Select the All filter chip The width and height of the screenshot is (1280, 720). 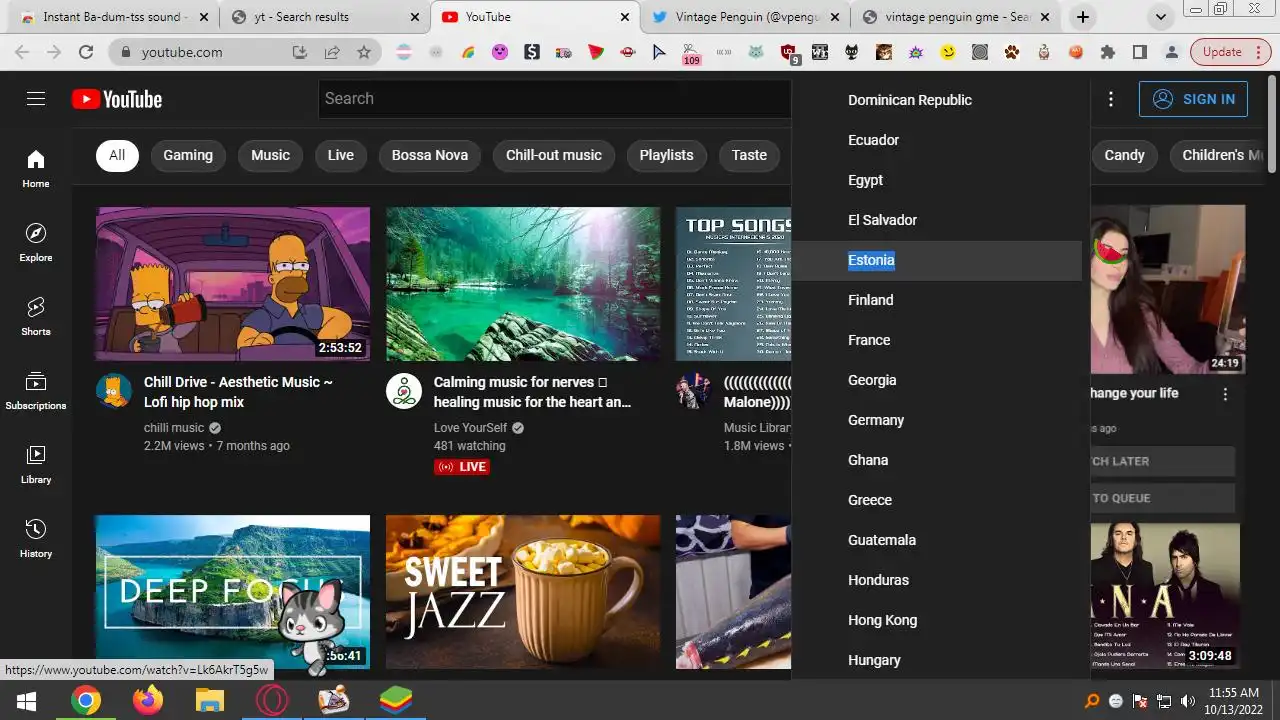click(117, 155)
